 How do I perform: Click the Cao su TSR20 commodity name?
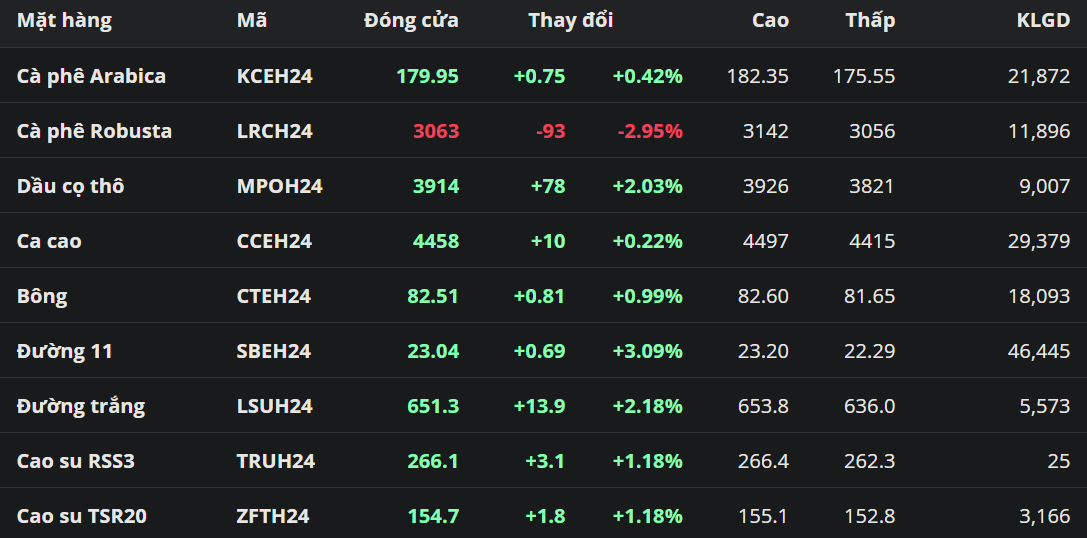point(82,516)
